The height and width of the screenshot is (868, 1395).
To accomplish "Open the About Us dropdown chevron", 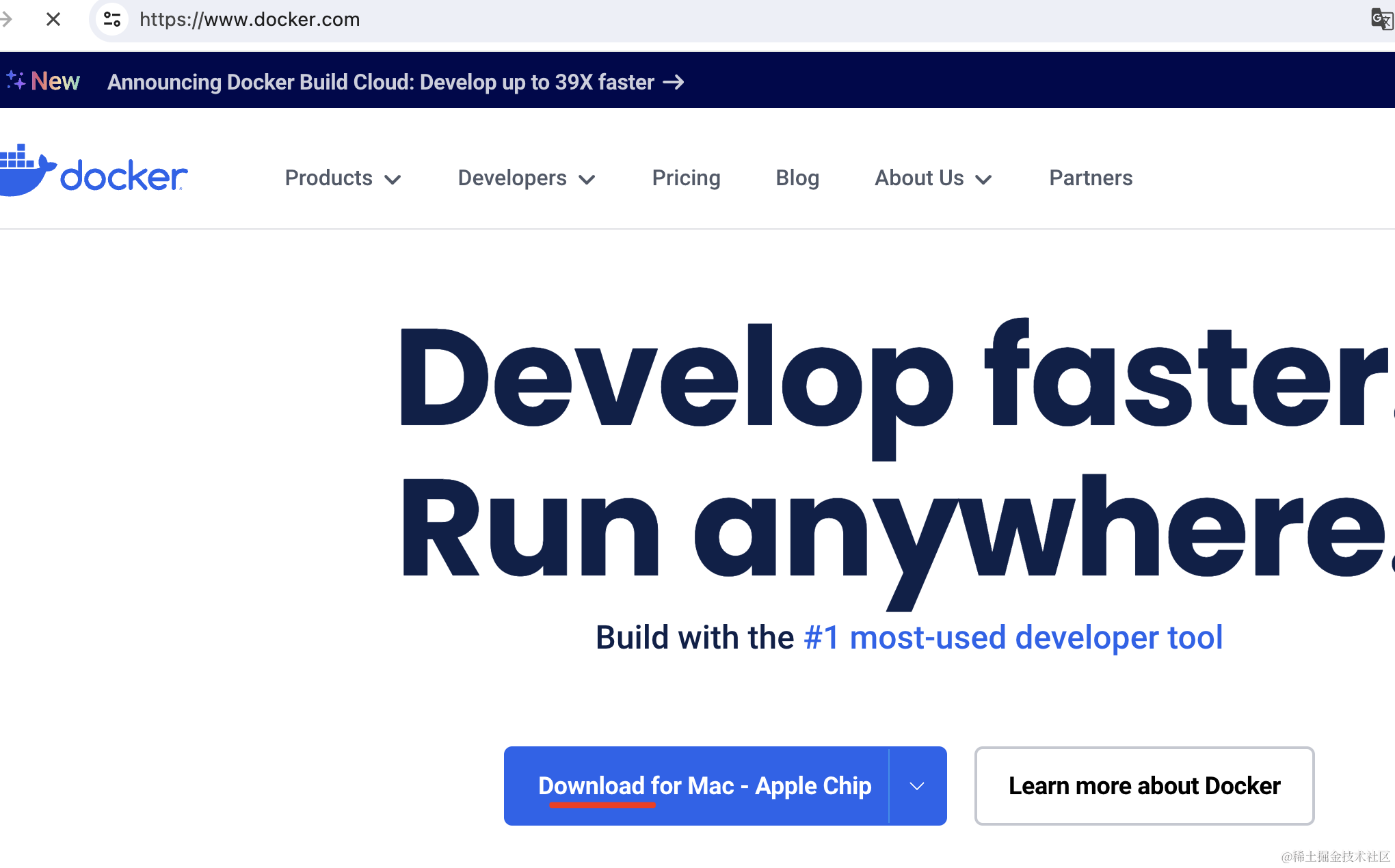I will pyautogui.click(x=983, y=180).
